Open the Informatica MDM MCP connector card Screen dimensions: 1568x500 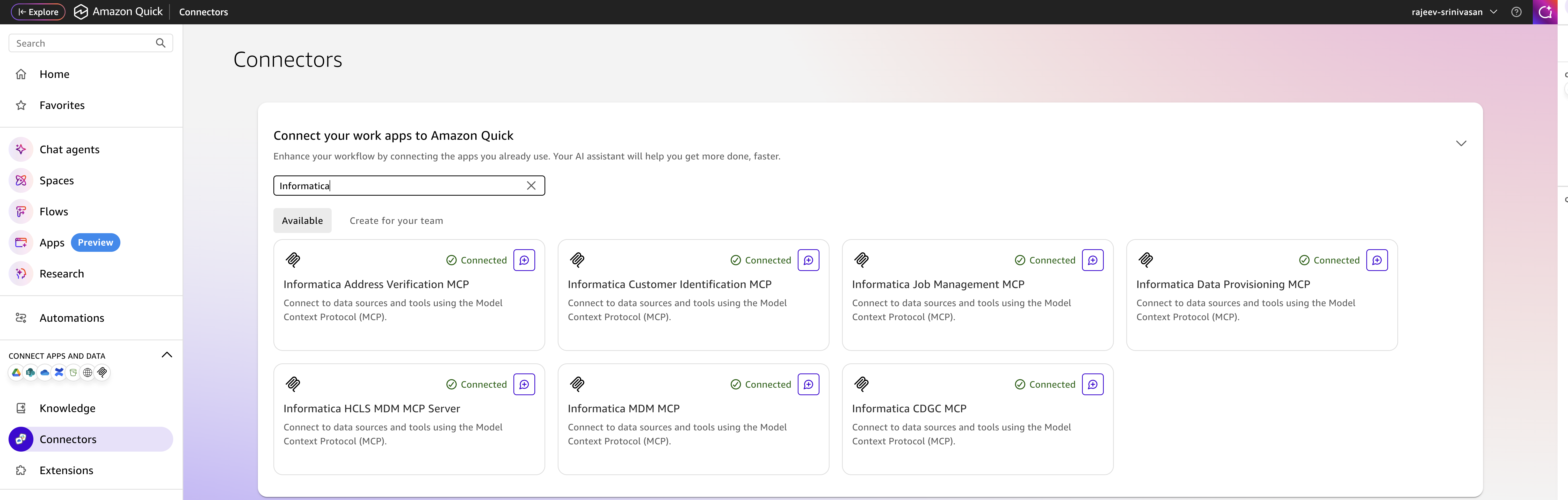(693, 419)
